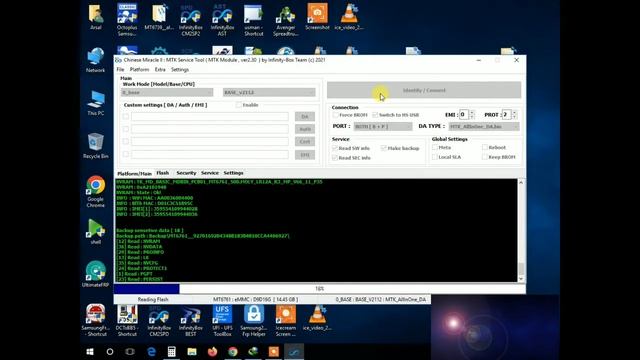Enable the Local SLA checkbox
The height and width of the screenshot is (360, 640).
[435, 157]
